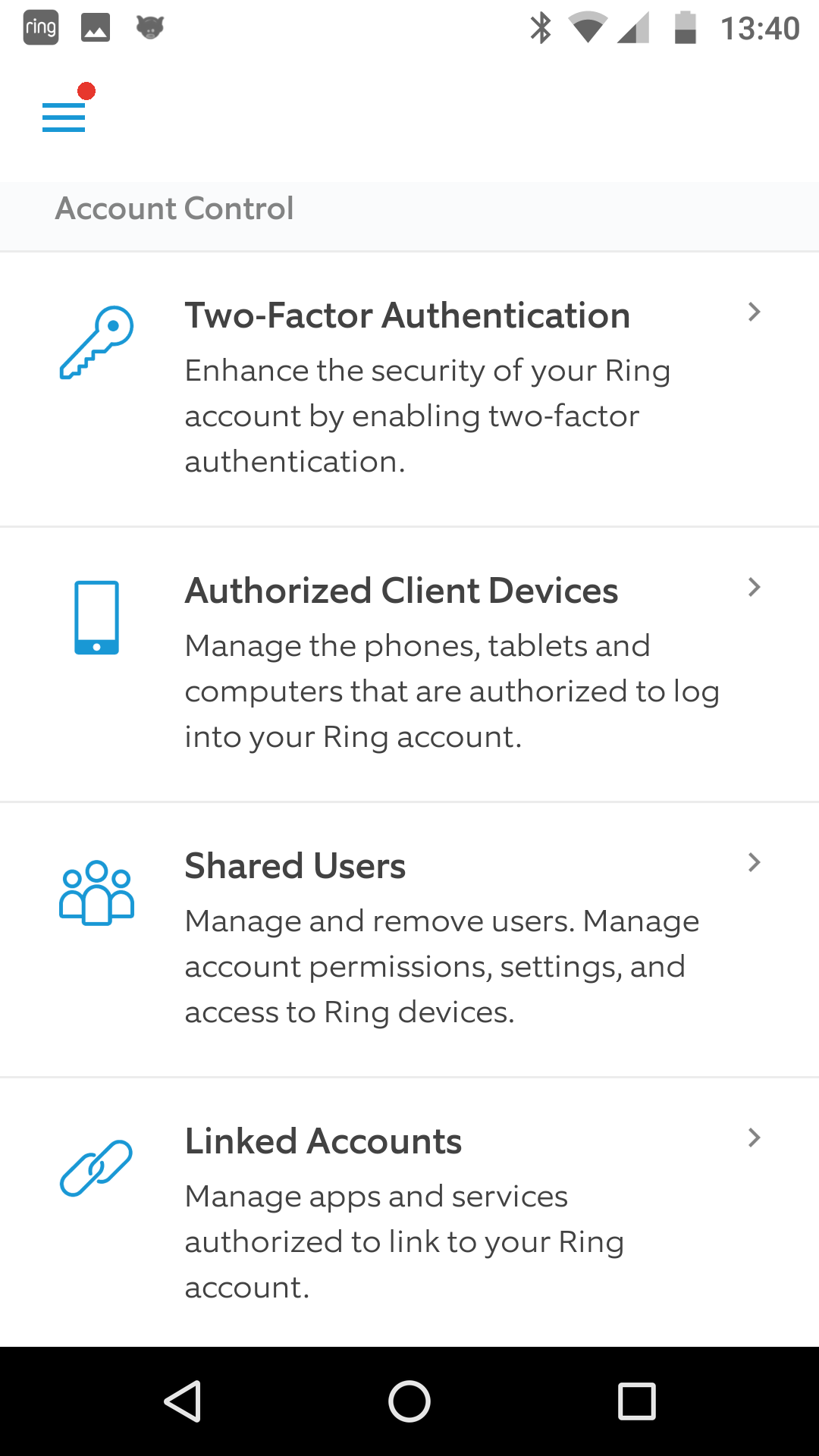Tap the Ring notification icon in status bar
Image resolution: width=819 pixels, height=1456 pixels.
pos(41,28)
